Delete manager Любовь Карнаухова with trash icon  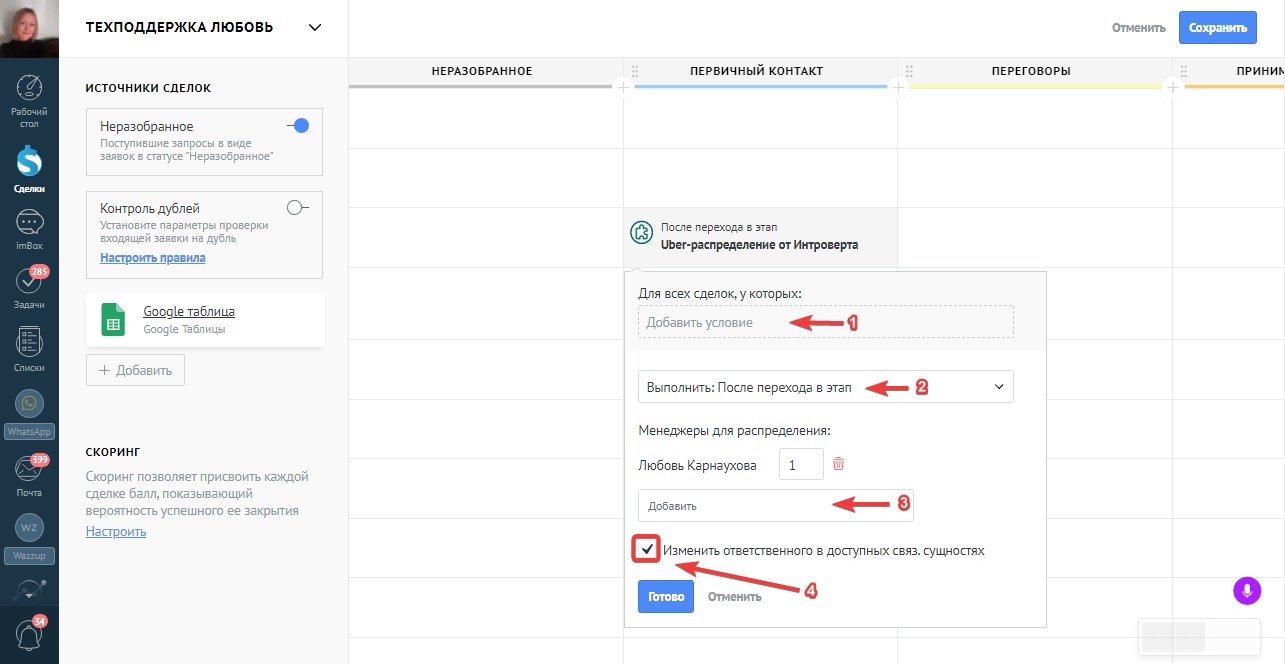click(x=839, y=464)
